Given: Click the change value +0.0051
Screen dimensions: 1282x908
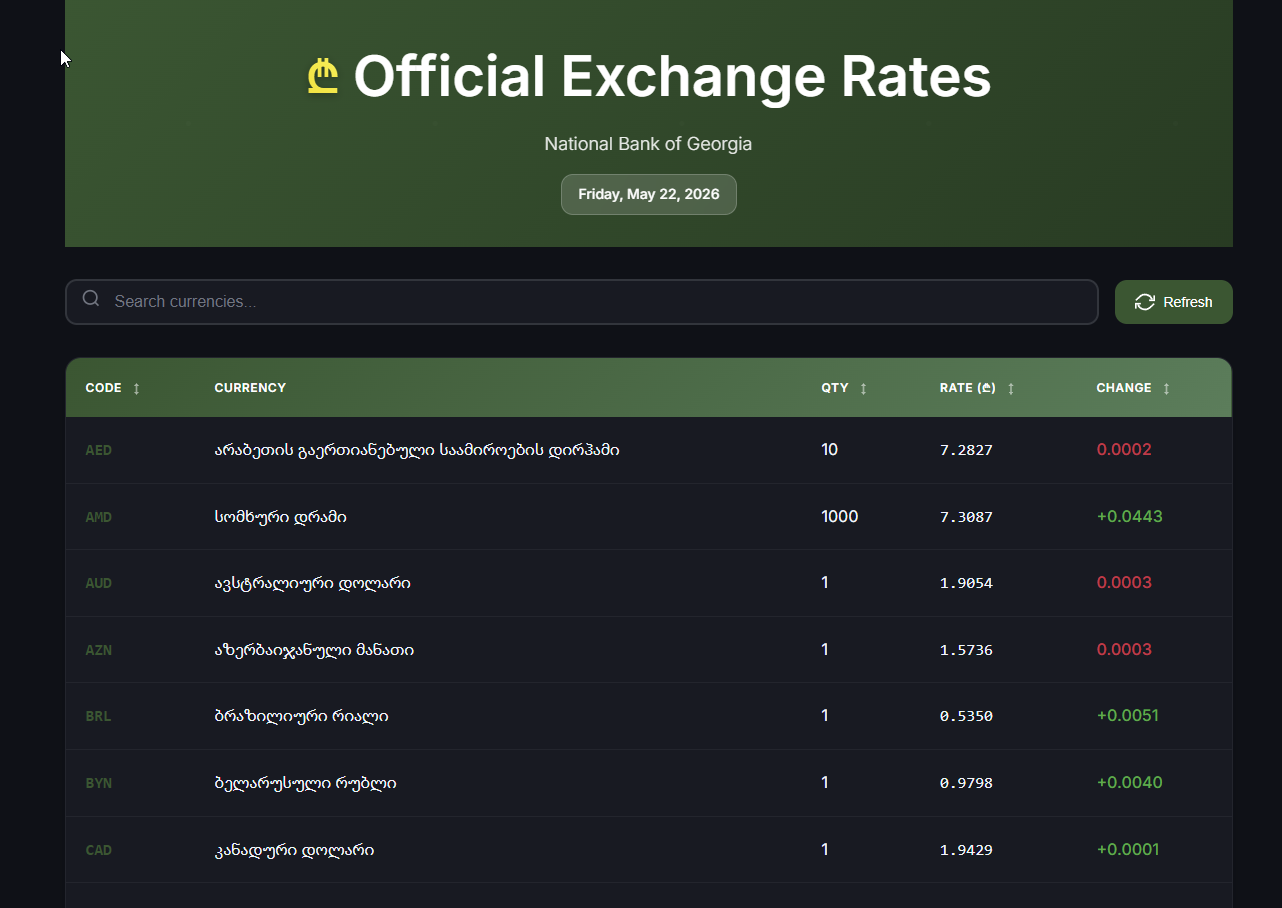Looking at the screenshot, I should coord(1128,716).
